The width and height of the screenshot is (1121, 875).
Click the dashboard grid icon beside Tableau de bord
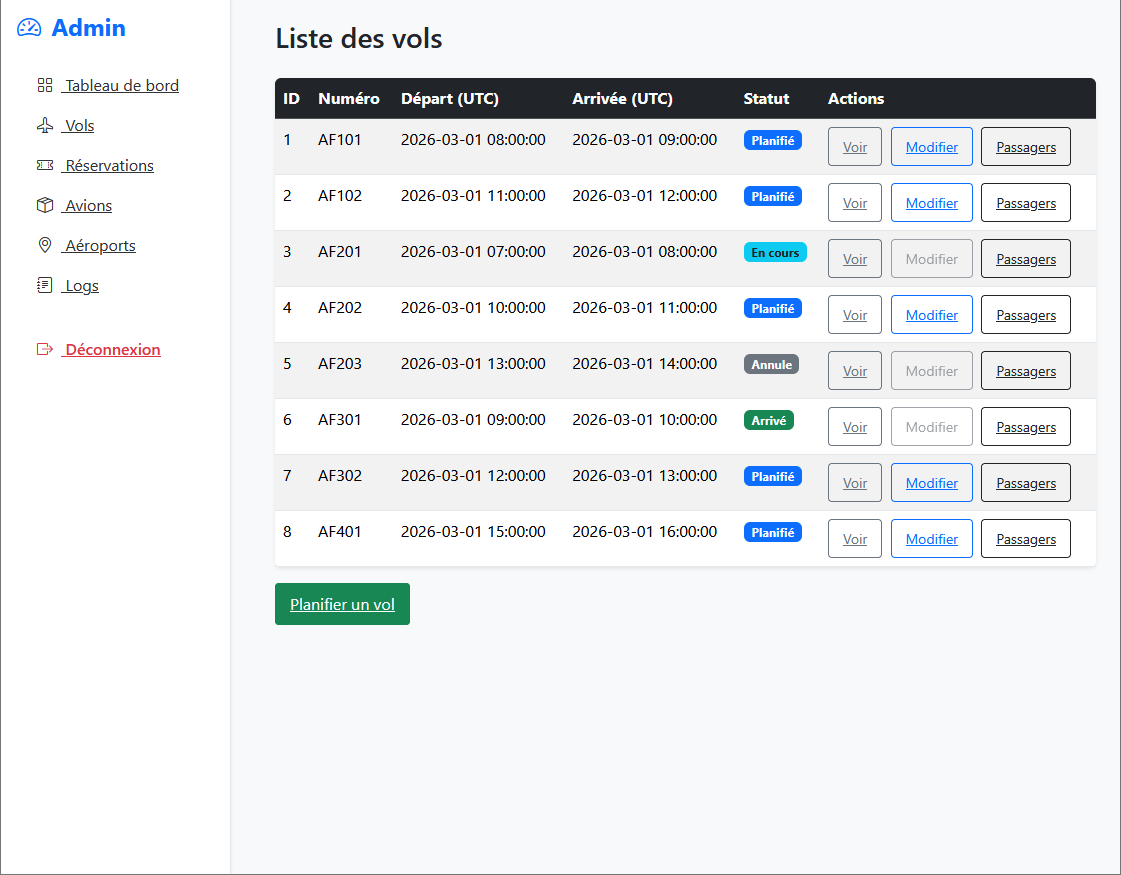45,85
